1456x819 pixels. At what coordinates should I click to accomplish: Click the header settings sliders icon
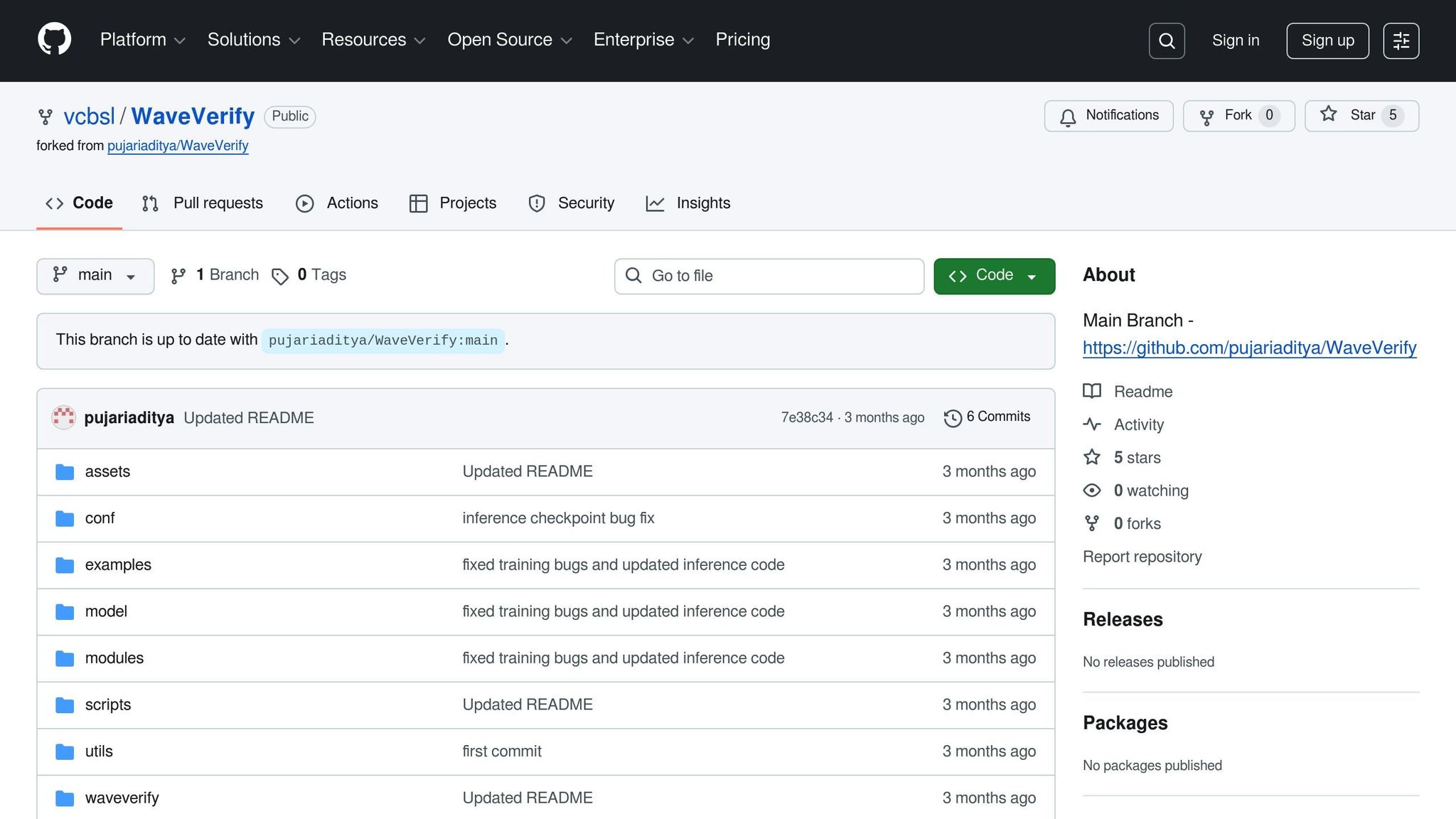click(x=1401, y=41)
